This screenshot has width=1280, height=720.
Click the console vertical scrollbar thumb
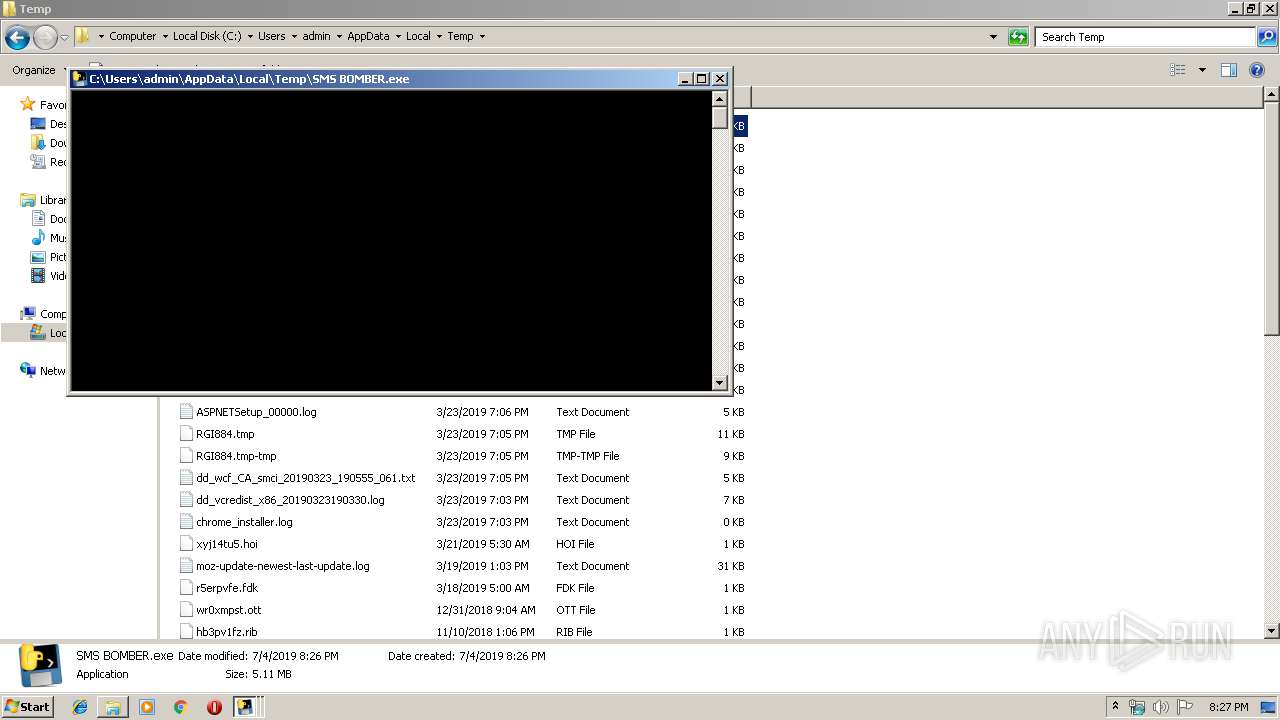pos(719,117)
